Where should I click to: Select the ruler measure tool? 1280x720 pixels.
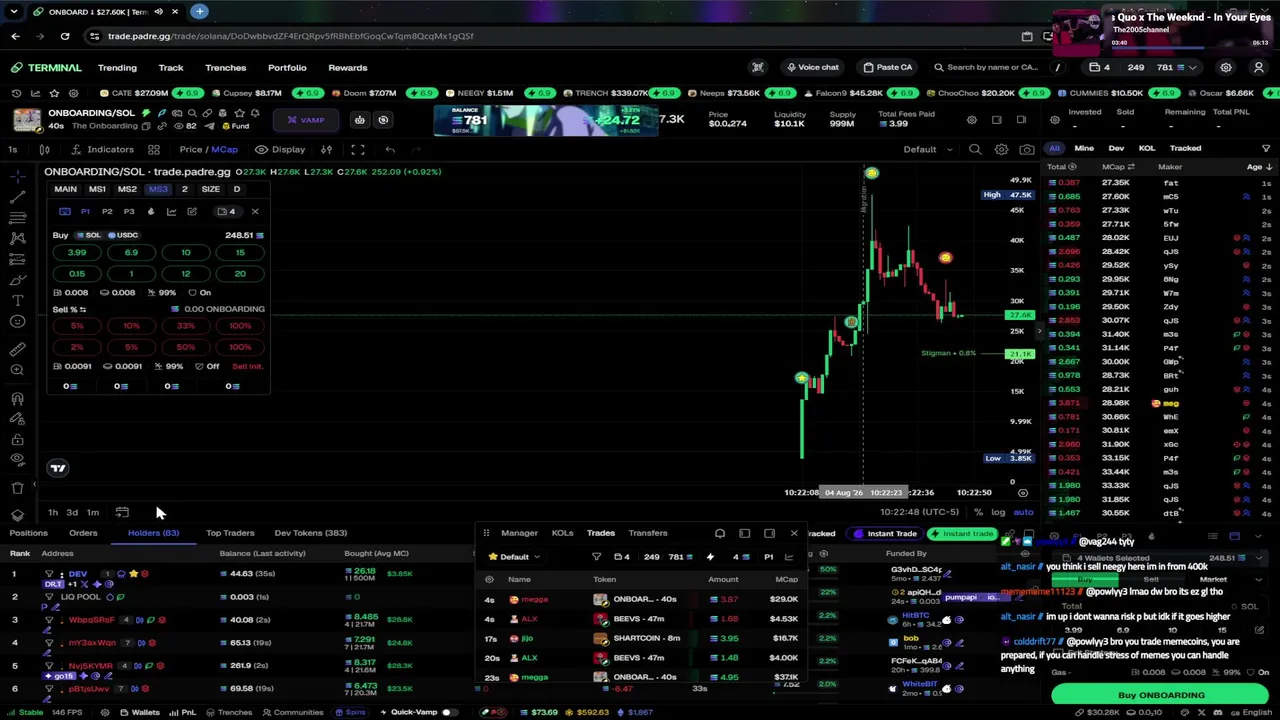tap(17, 349)
